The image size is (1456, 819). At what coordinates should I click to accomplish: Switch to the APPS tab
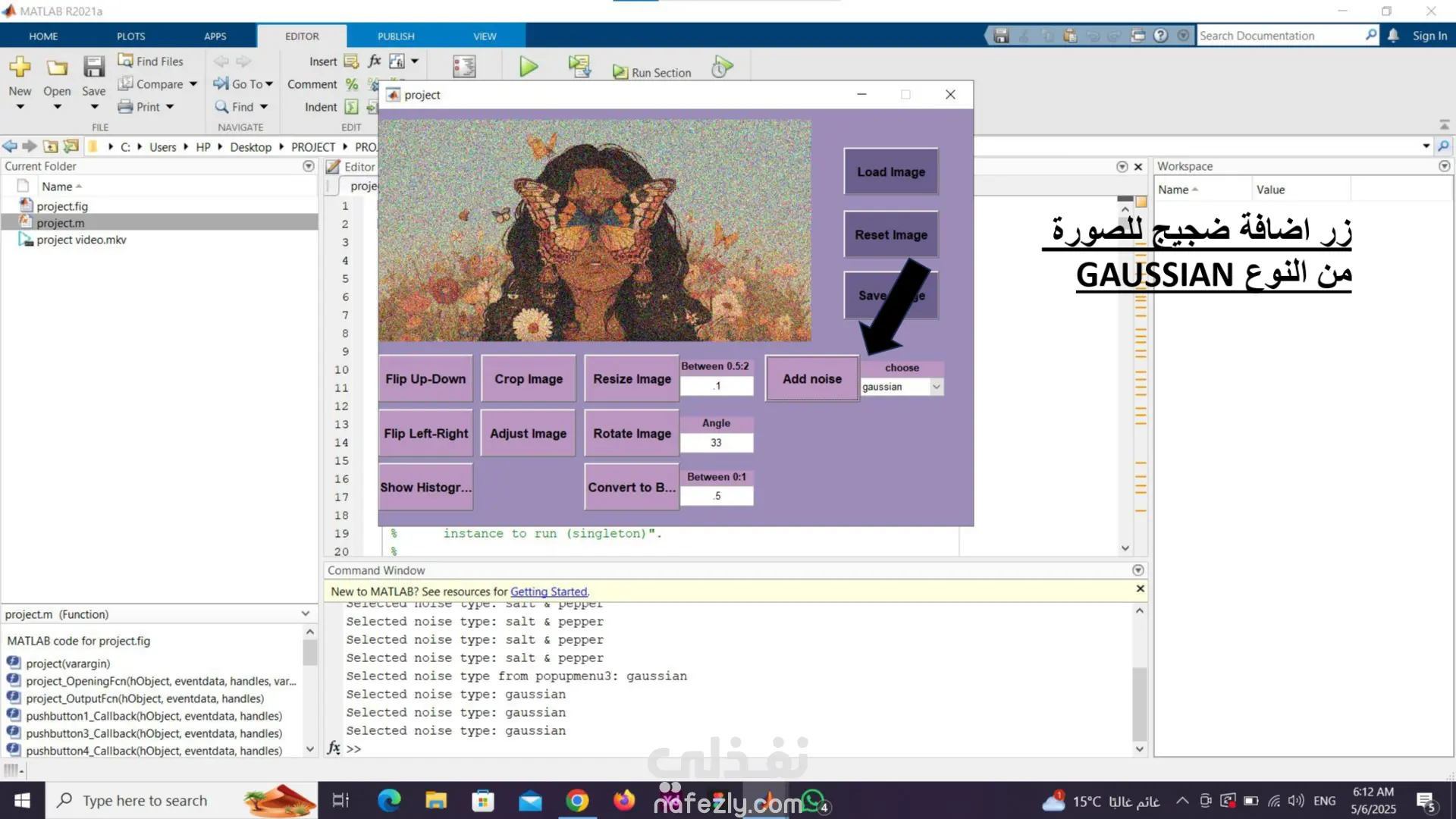pos(215,36)
